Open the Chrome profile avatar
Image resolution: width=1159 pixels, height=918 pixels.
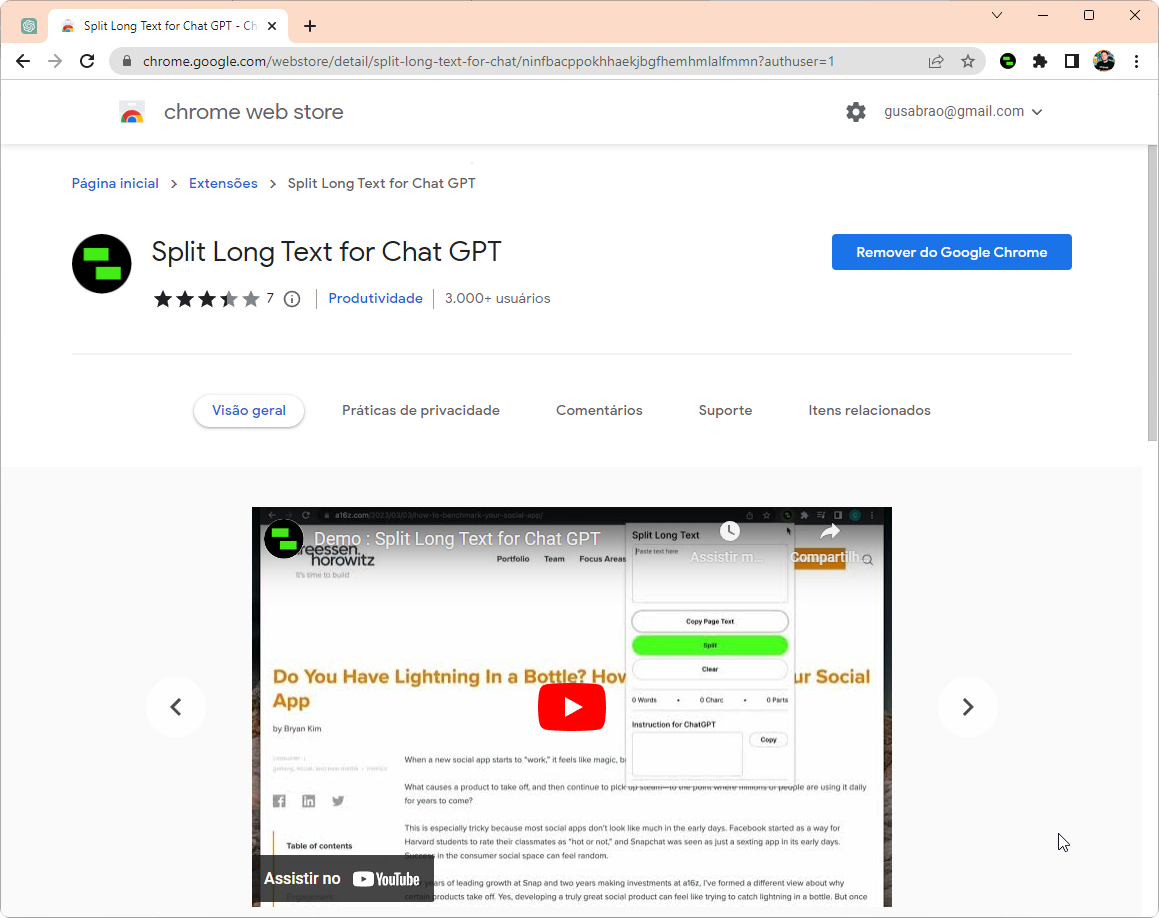1104,61
